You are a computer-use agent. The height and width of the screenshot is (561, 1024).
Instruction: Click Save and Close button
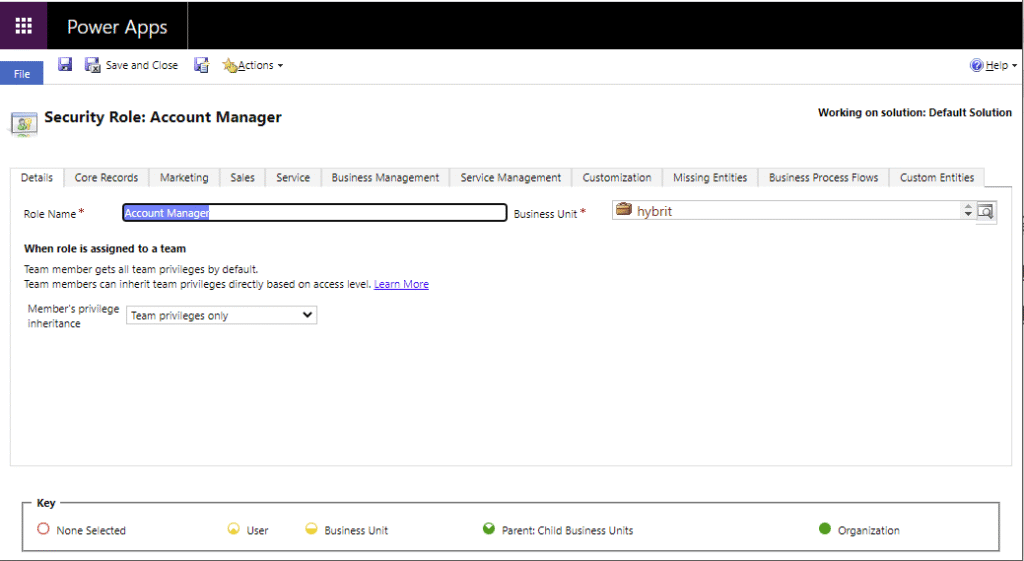tap(131, 65)
